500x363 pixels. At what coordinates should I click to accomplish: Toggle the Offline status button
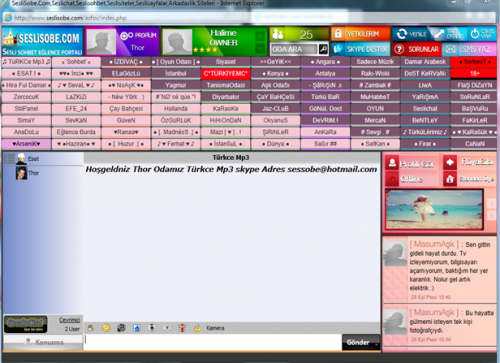412,179
